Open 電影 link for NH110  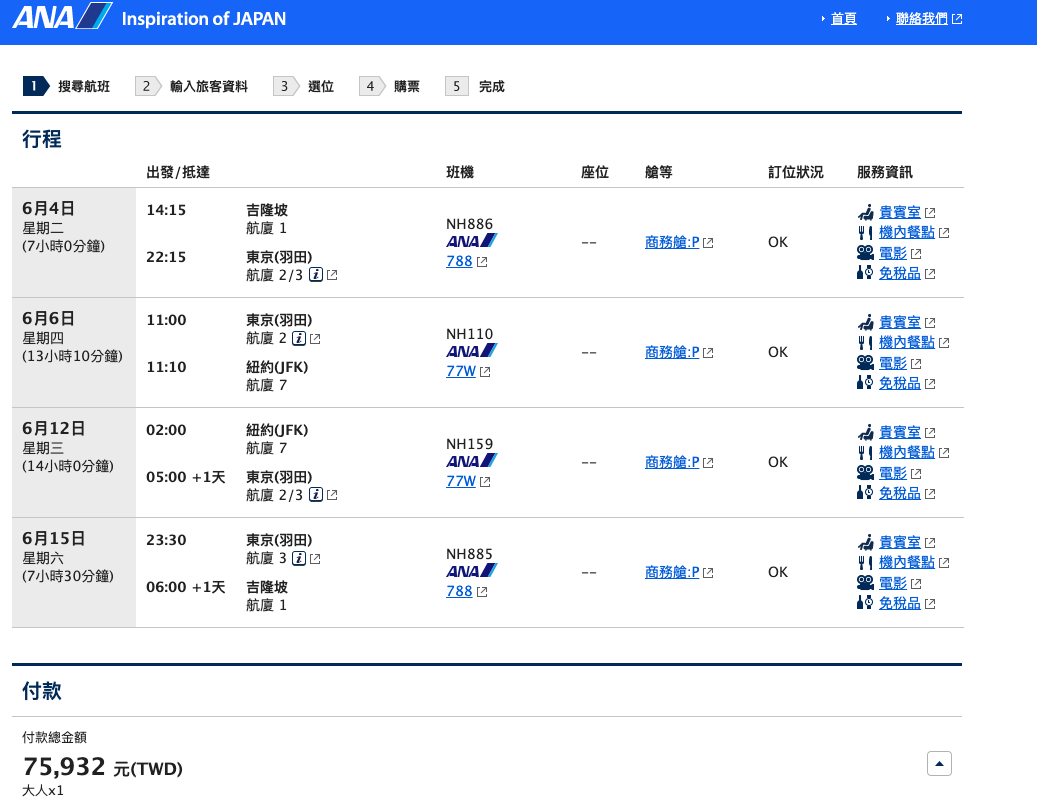(x=893, y=363)
